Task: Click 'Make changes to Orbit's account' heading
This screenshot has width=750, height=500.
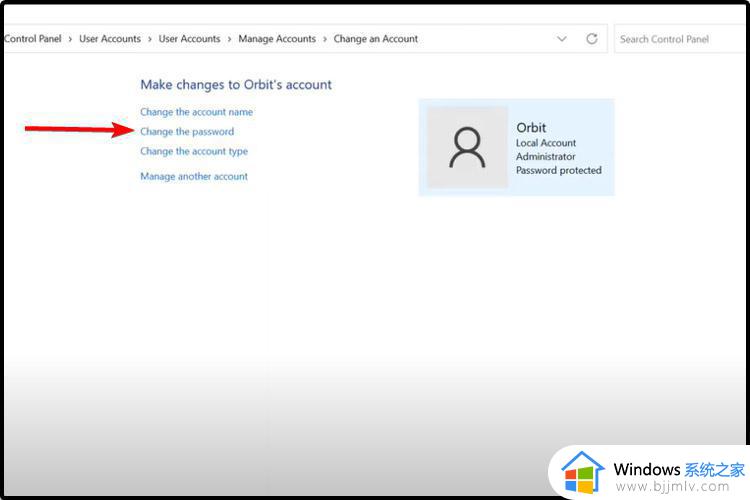Action: [x=236, y=85]
